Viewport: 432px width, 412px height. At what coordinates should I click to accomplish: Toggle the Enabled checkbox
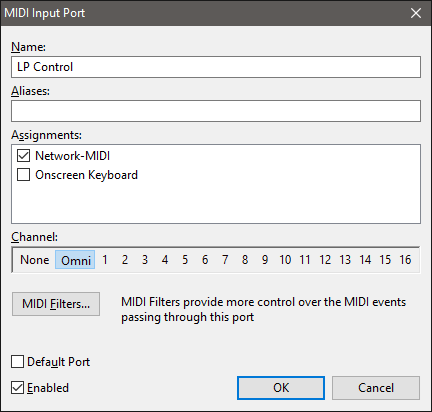pos(17,388)
